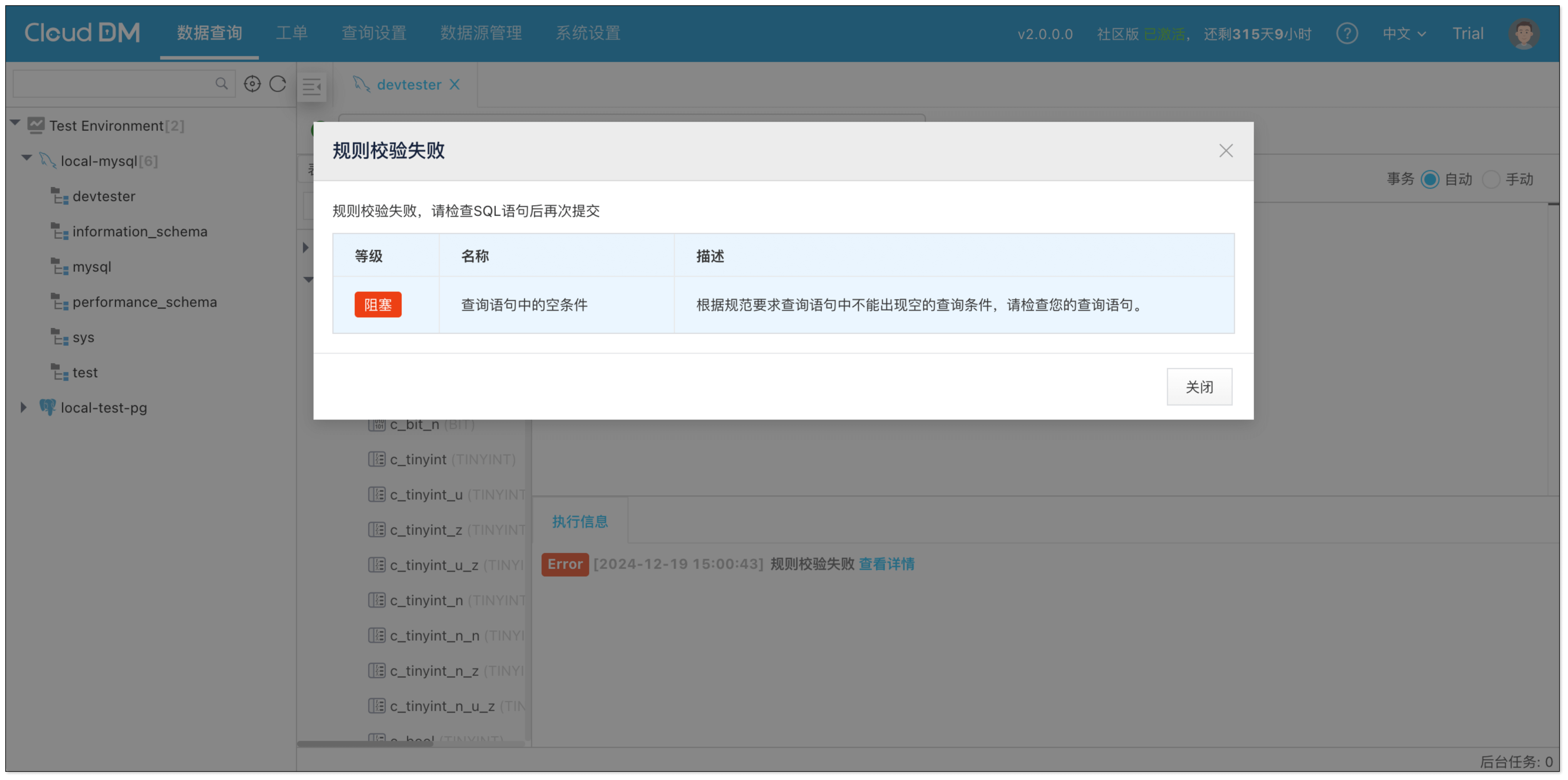Click the search magnifier icon in sidebar
Screen dimensions: 1568x780
pos(222,83)
